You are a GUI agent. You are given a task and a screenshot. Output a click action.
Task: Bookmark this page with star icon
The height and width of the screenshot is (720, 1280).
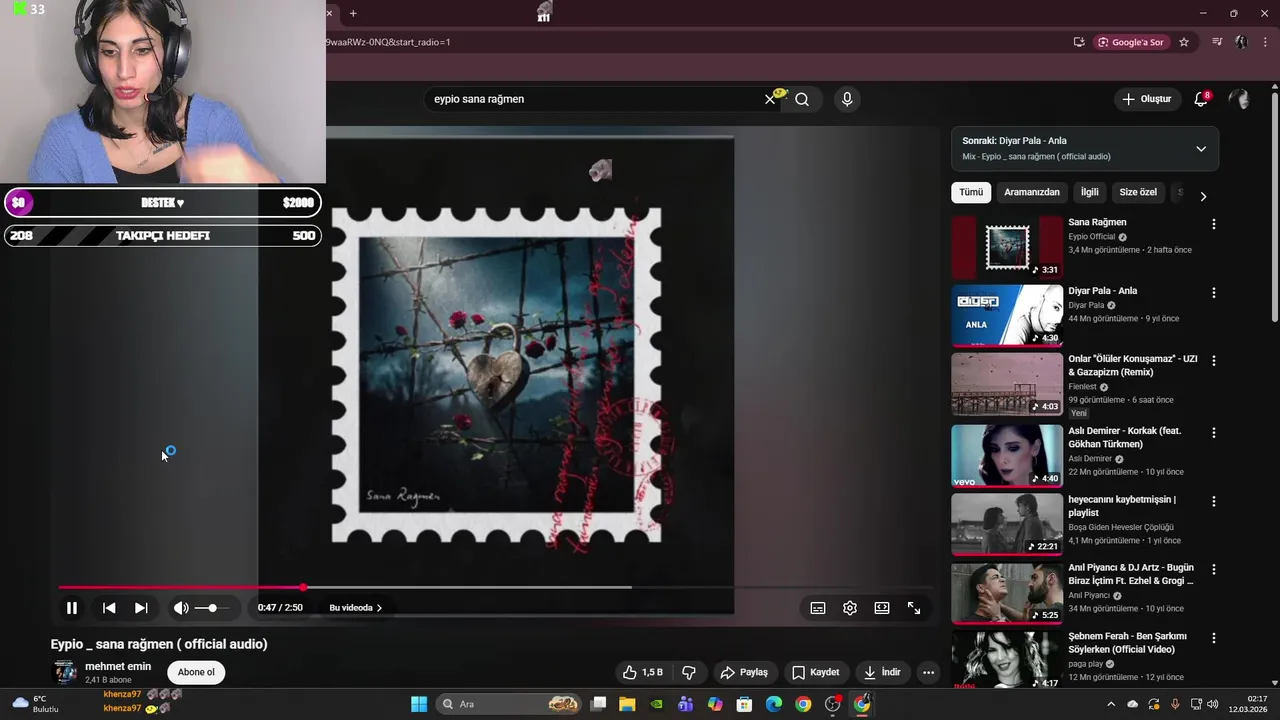pyautogui.click(x=1184, y=42)
